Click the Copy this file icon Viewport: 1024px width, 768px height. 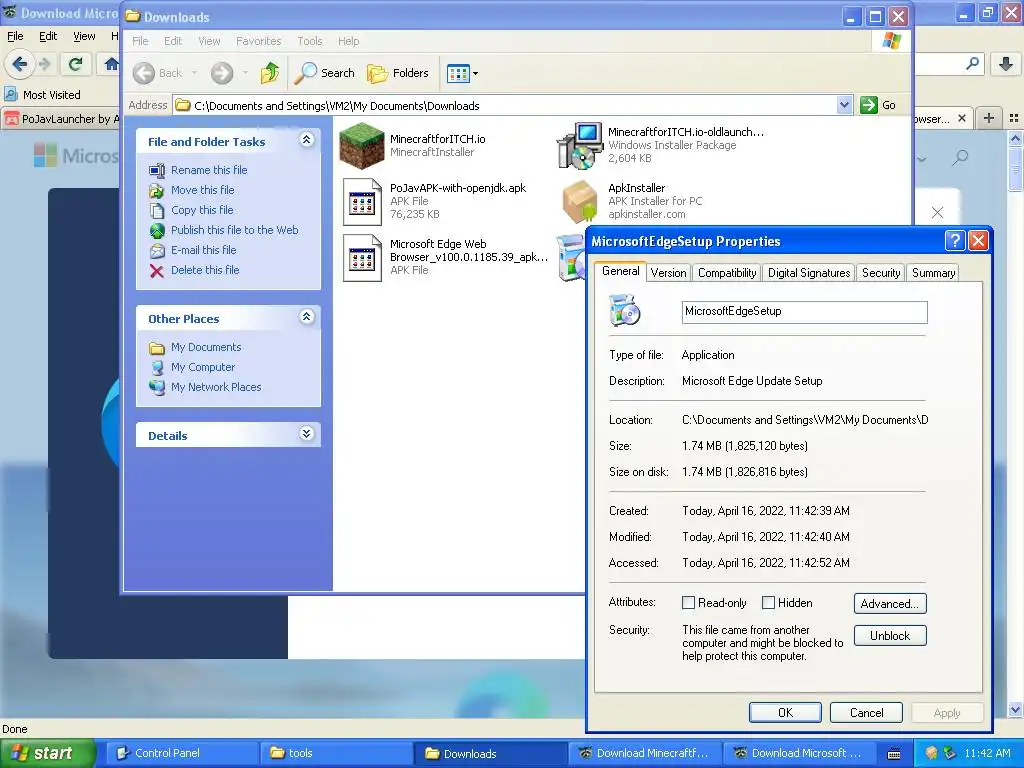[157, 210]
